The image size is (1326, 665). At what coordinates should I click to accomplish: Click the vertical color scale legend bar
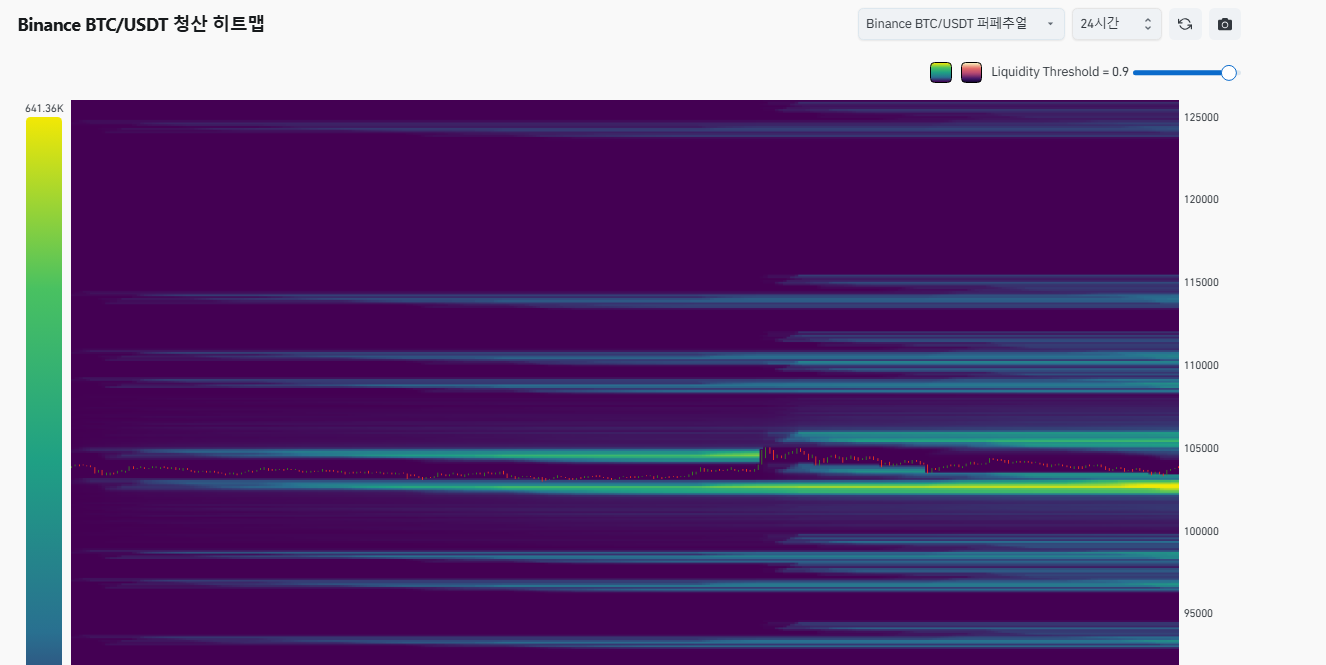pyautogui.click(x=44, y=391)
